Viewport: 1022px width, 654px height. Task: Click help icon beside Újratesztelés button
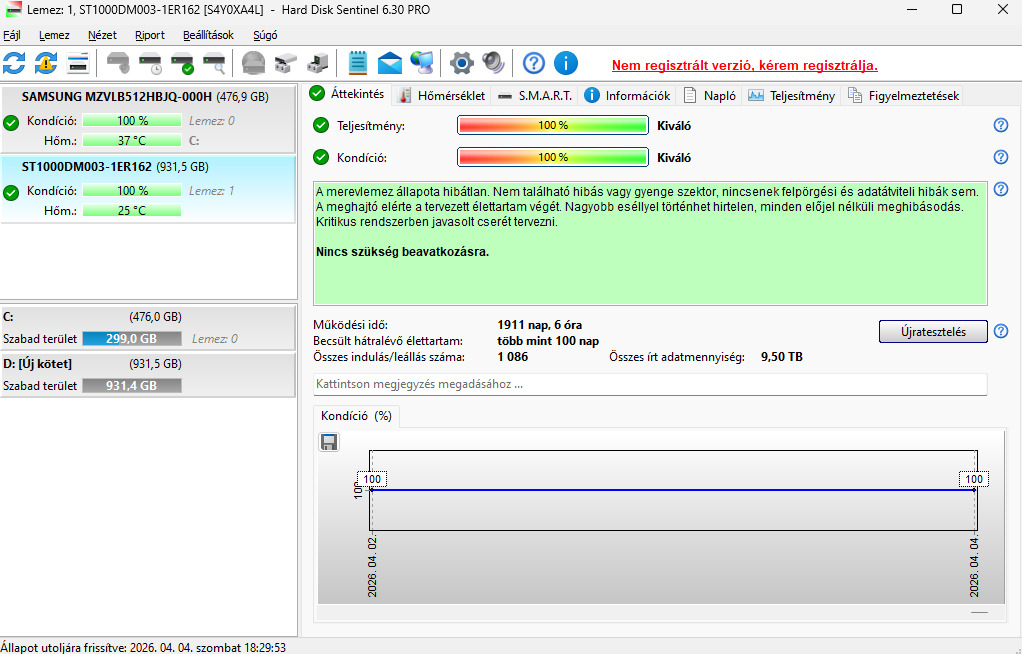coord(1000,331)
